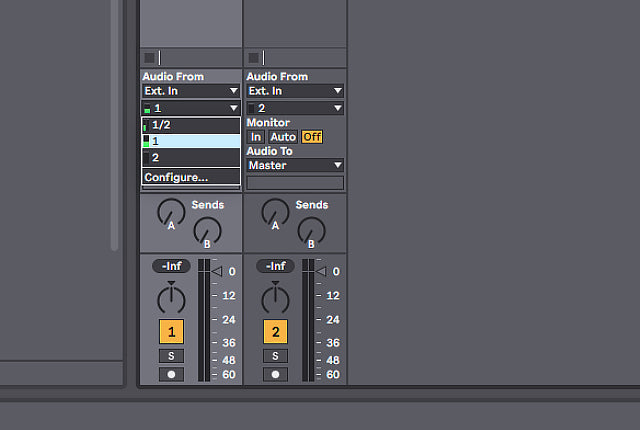Arm track 1 for recording
This screenshot has width=640, height=430.
click(x=171, y=375)
